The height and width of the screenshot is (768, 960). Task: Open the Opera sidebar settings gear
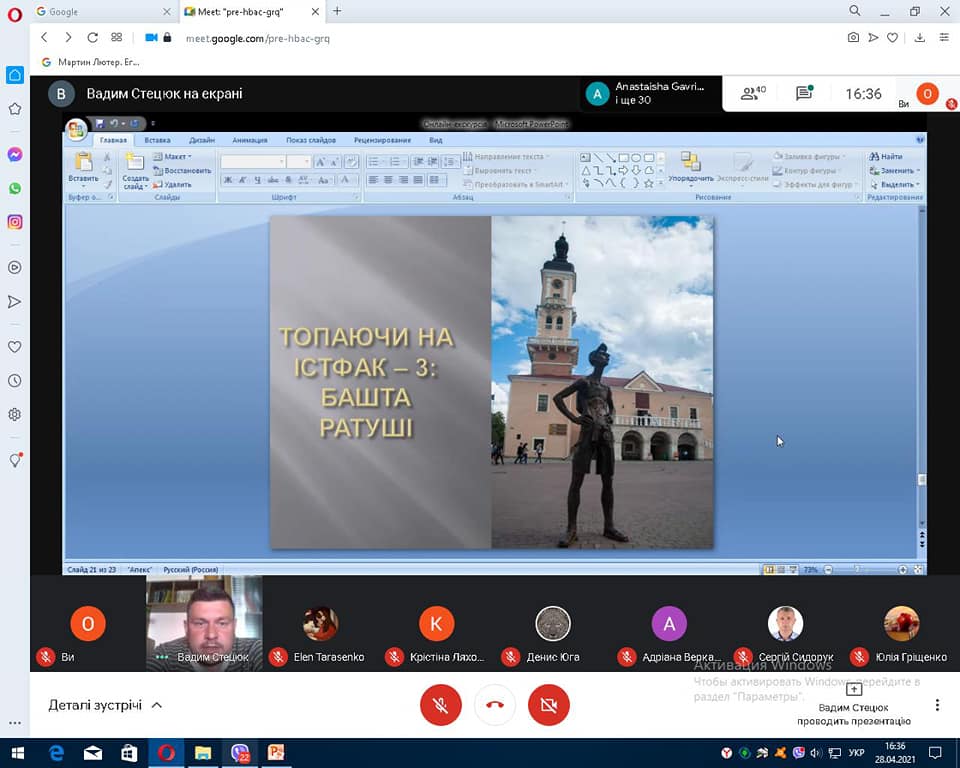pos(15,414)
